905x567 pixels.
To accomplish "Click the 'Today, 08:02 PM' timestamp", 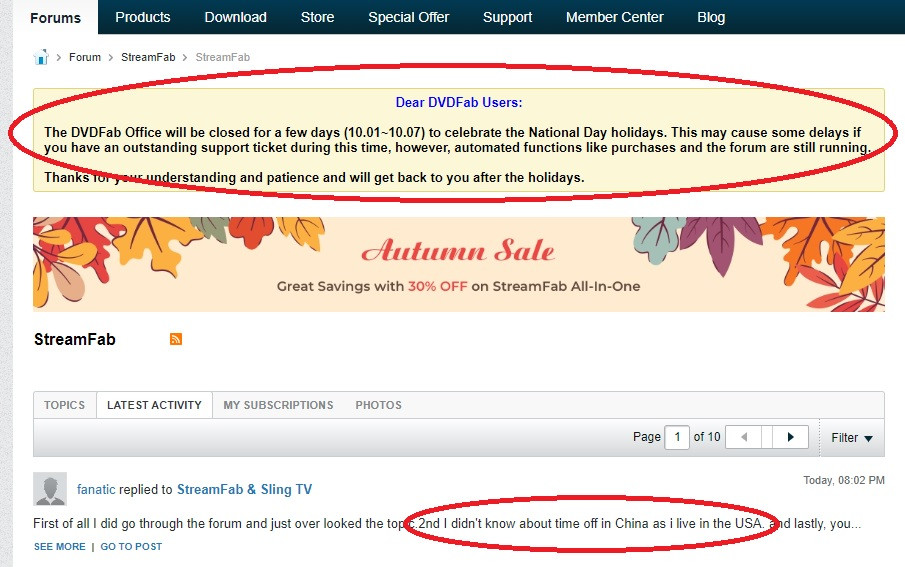I will 844,480.
